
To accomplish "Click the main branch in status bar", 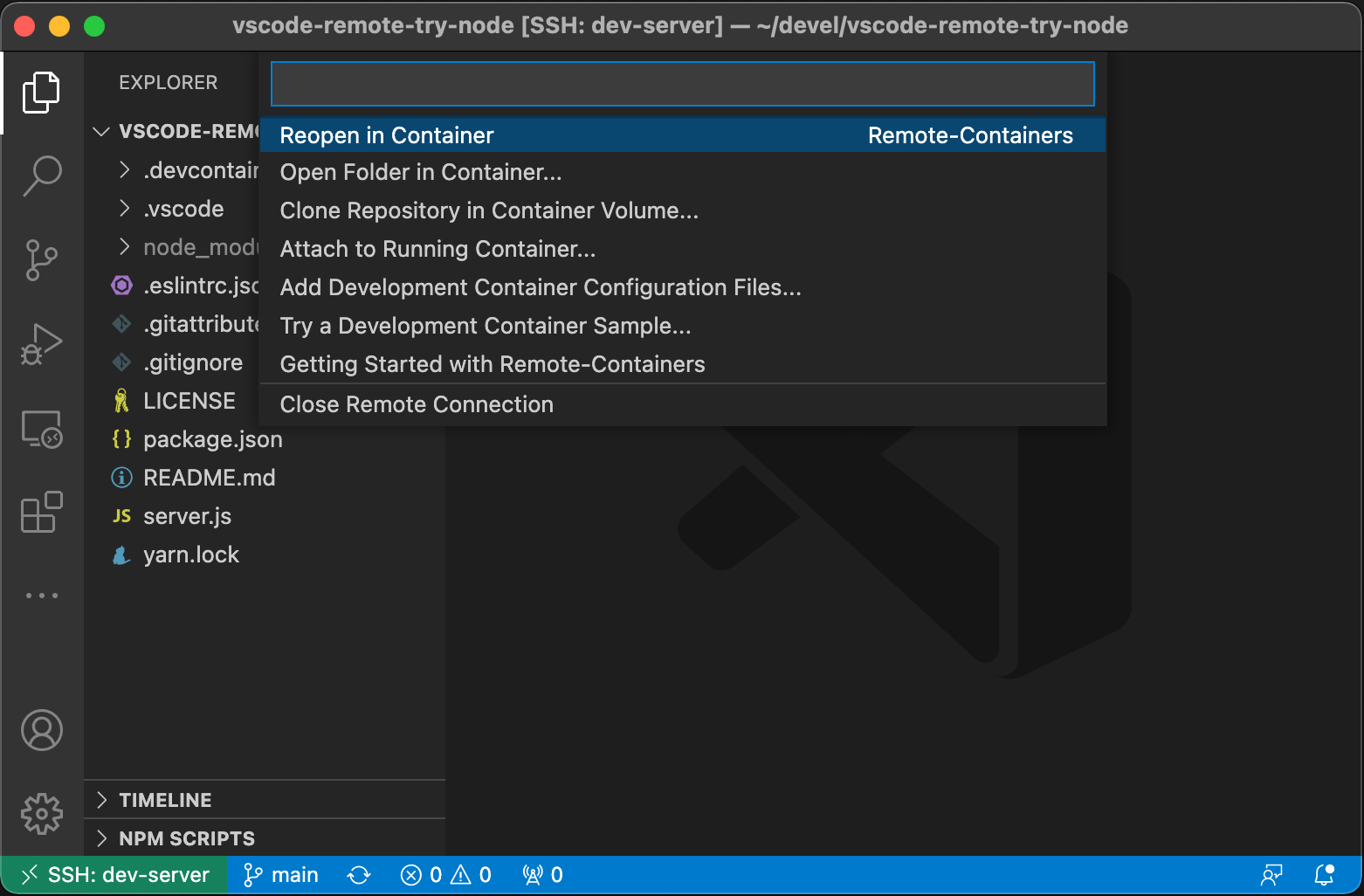I will 281,875.
